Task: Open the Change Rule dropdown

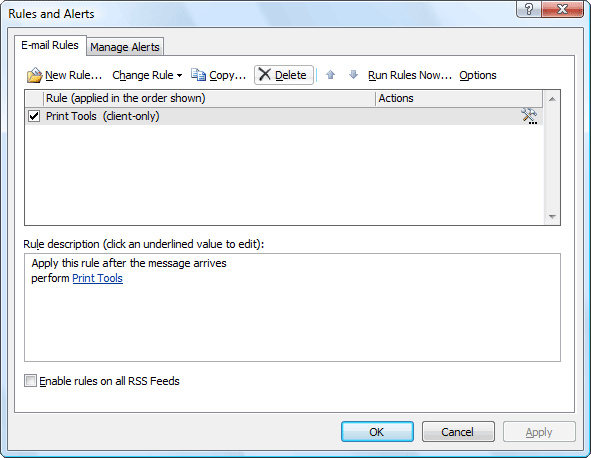Action: 147,75
